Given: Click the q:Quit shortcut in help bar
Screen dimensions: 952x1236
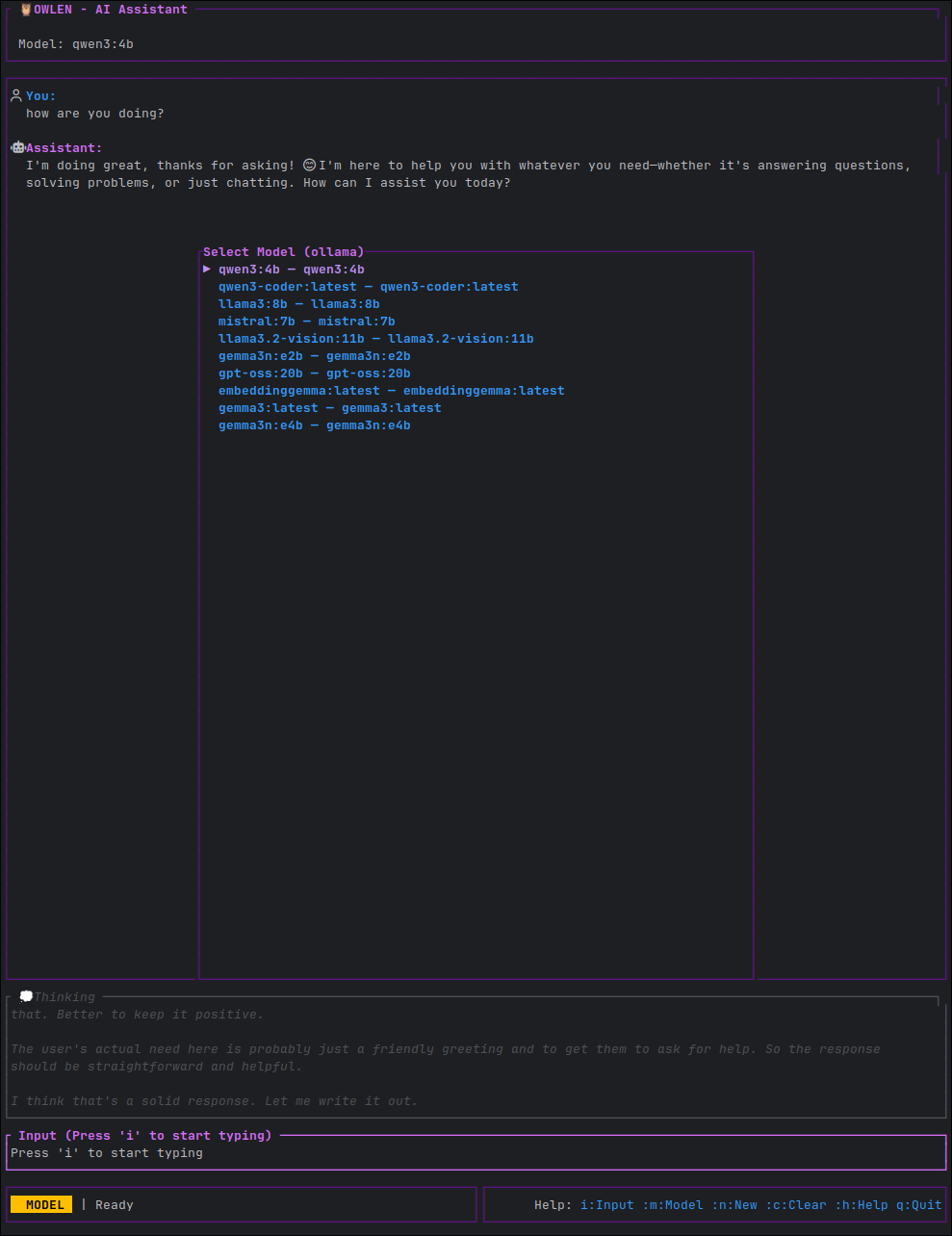Looking at the screenshot, I should [x=918, y=1205].
